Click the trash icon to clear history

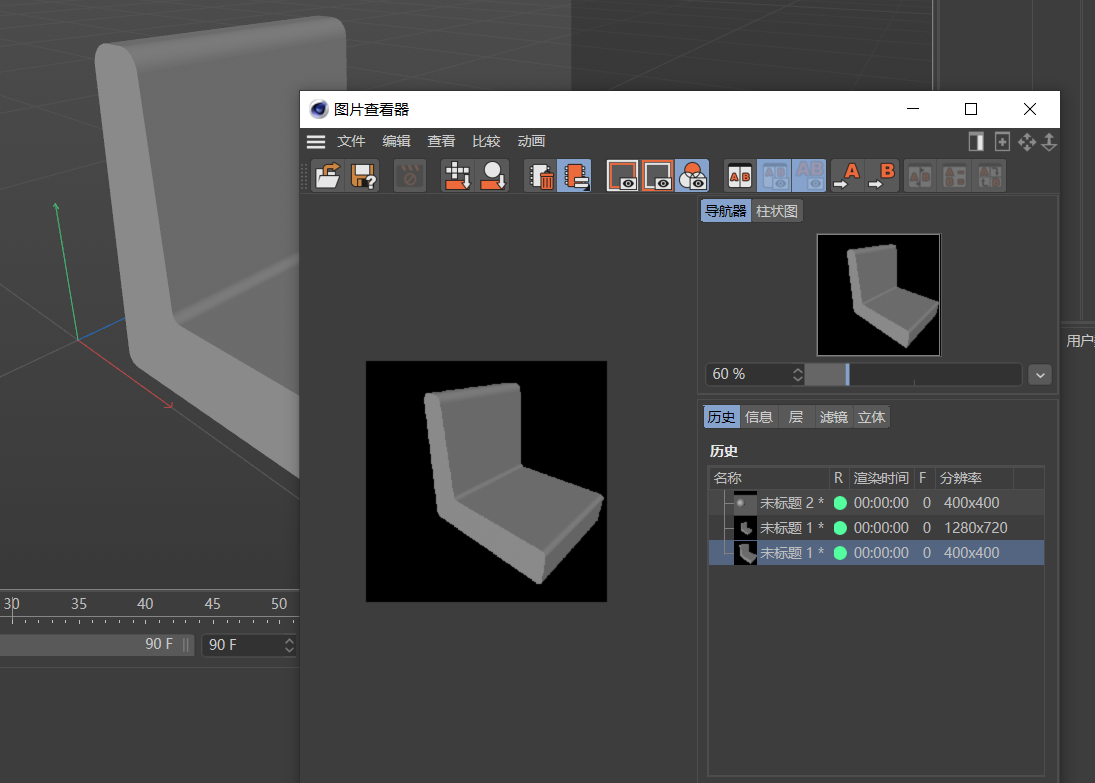point(541,176)
